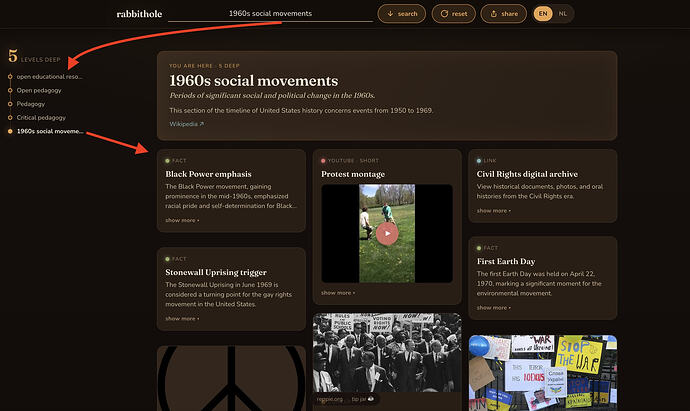
Task: Open the Black Power emphasis fact card
Action: tap(231, 191)
